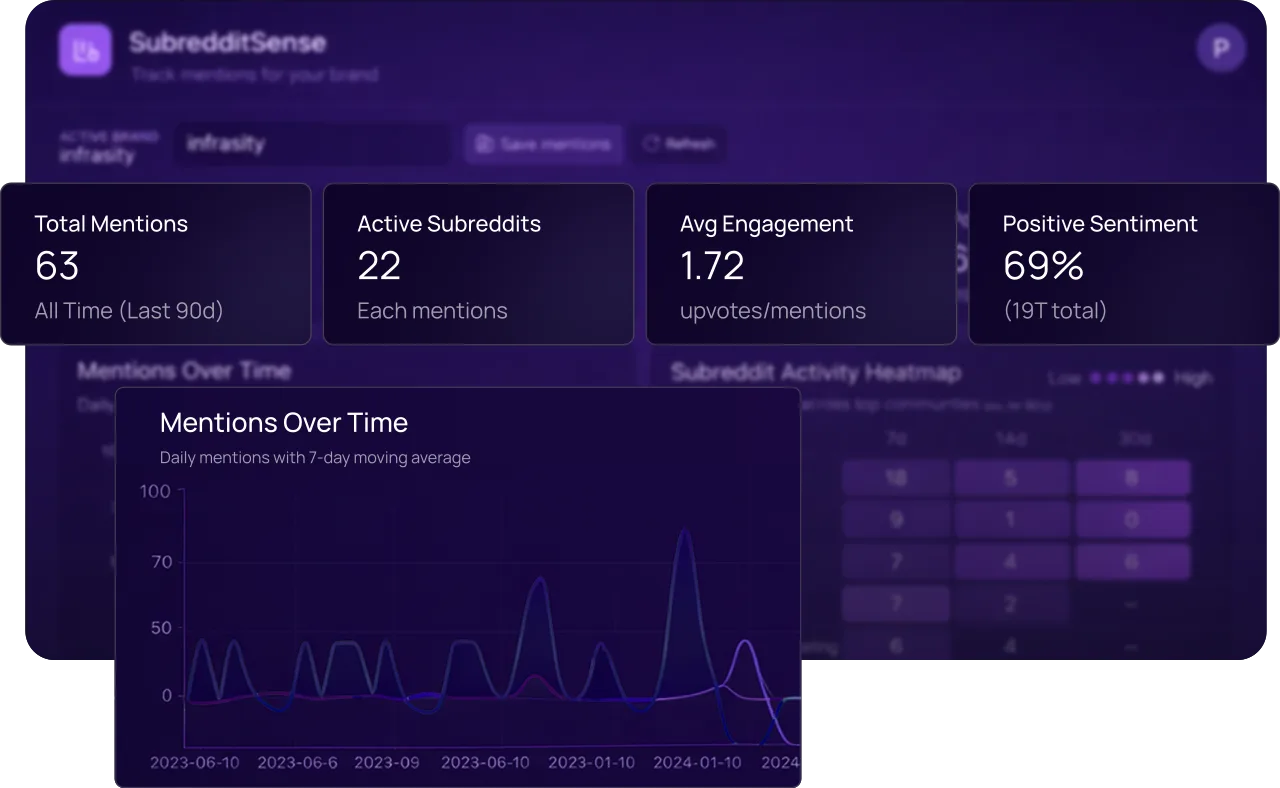Click "Daily mentions with 7-day moving average" subtitle
The height and width of the screenshot is (788, 1280).
click(x=315, y=458)
